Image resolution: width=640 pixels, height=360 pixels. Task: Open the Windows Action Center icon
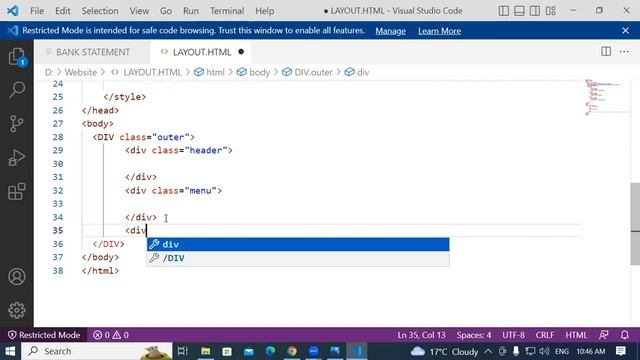click(x=621, y=351)
